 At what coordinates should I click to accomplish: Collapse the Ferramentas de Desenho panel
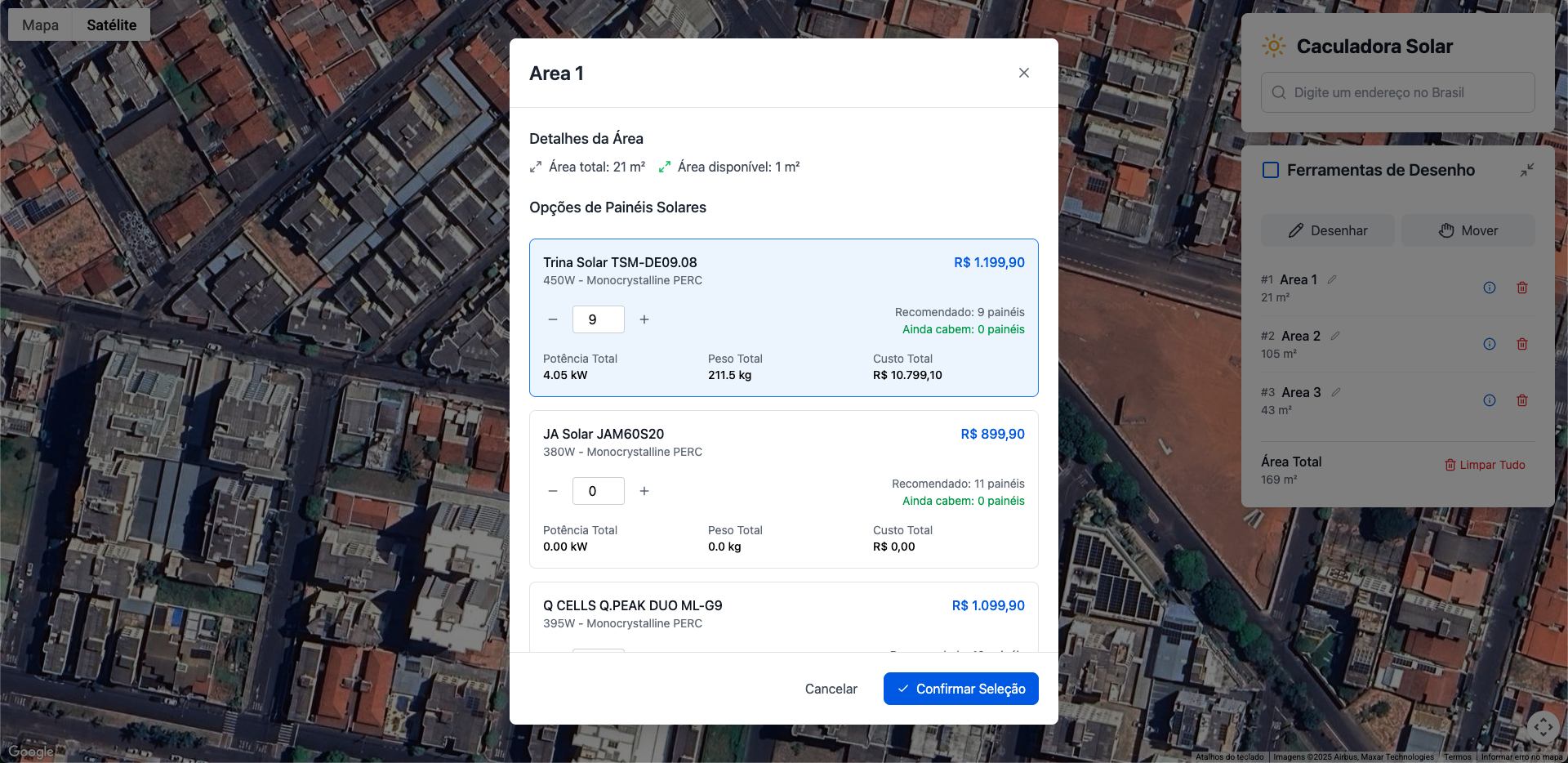(x=1527, y=170)
